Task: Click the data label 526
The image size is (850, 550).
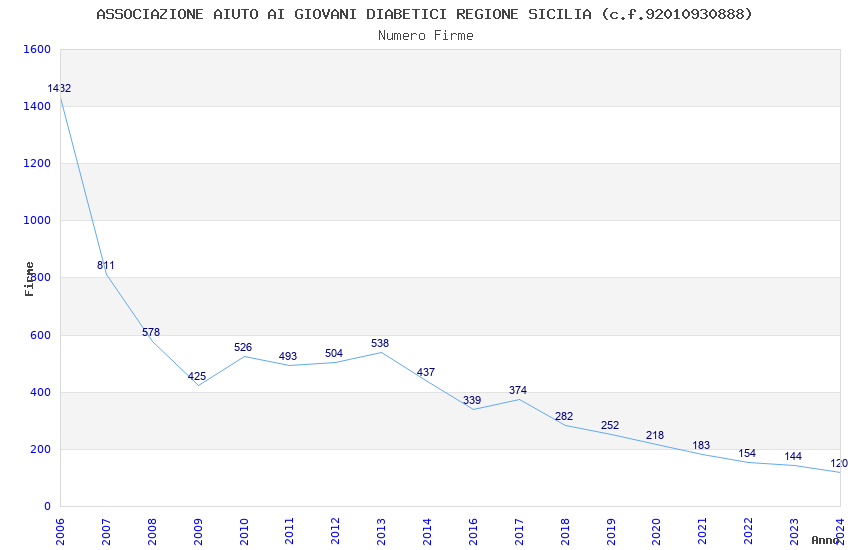Action: click(x=243, y=347)
